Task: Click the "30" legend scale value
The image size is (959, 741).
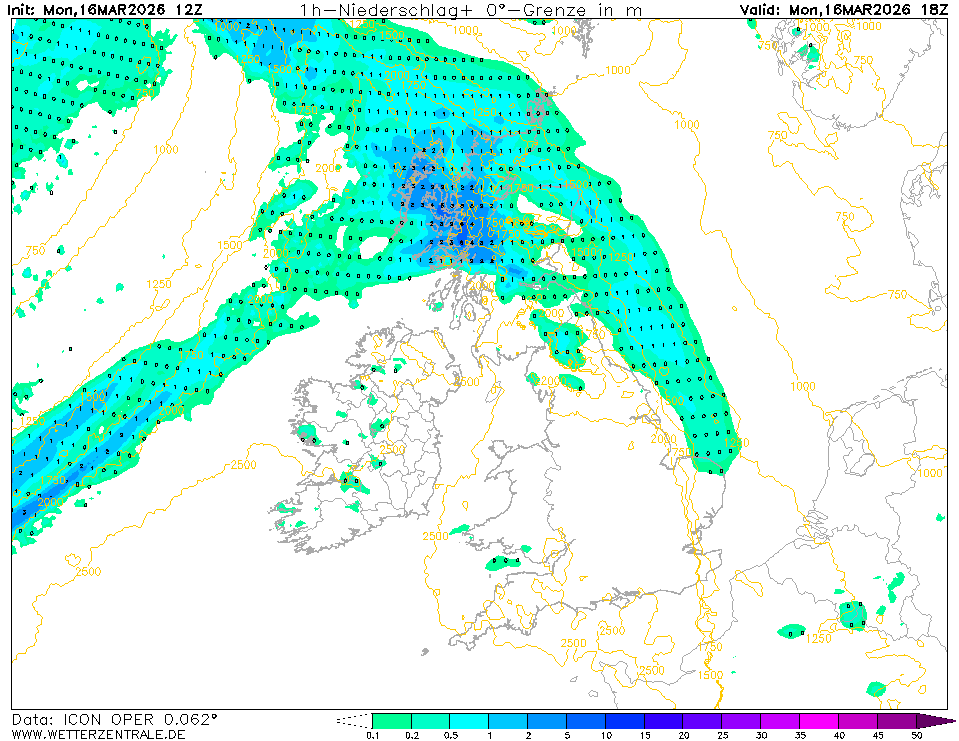Action: click(x=761, y=735)
